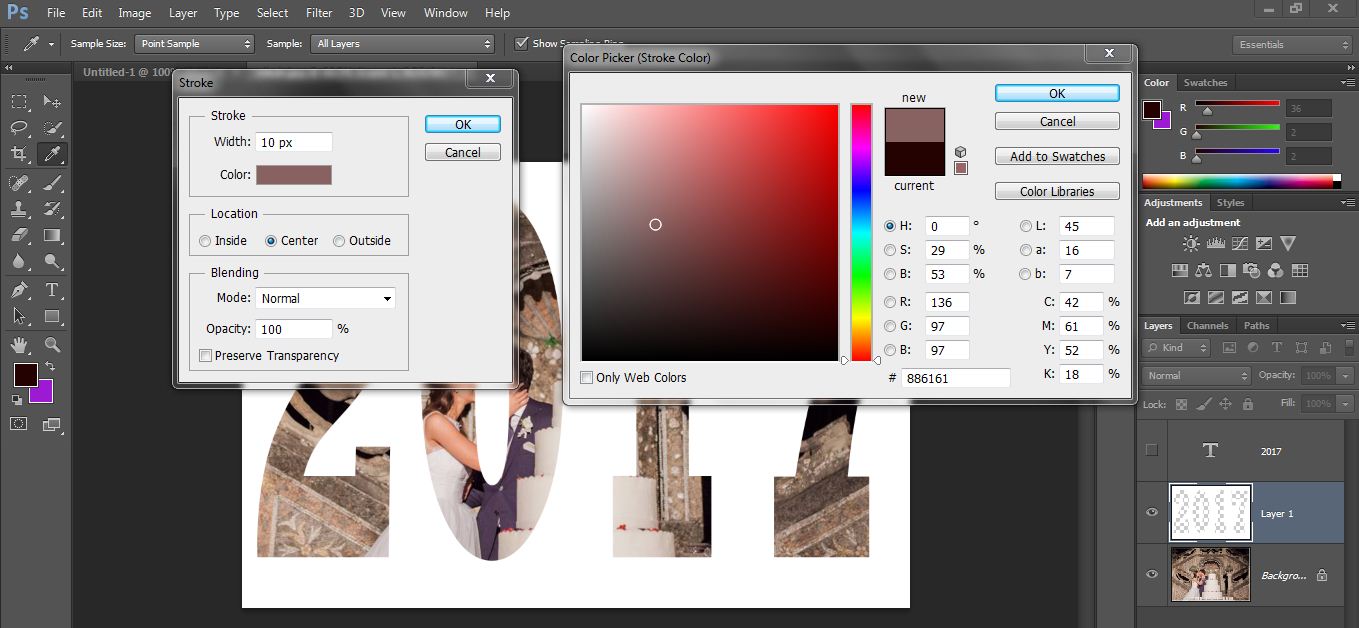
Task: Open the Stroke color swatch
Action: [293, 174]
